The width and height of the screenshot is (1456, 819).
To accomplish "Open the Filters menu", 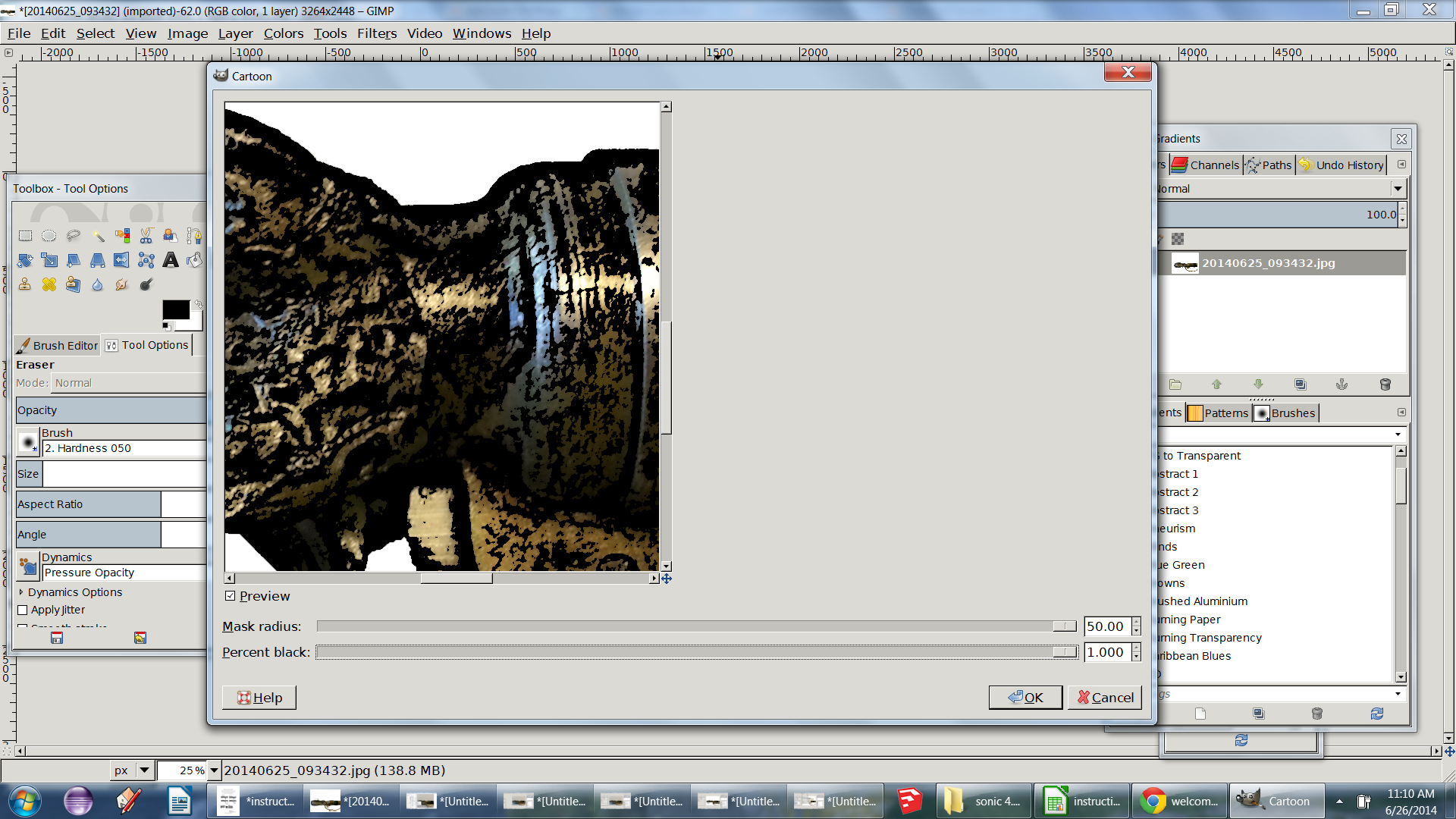I will point(376,33).
